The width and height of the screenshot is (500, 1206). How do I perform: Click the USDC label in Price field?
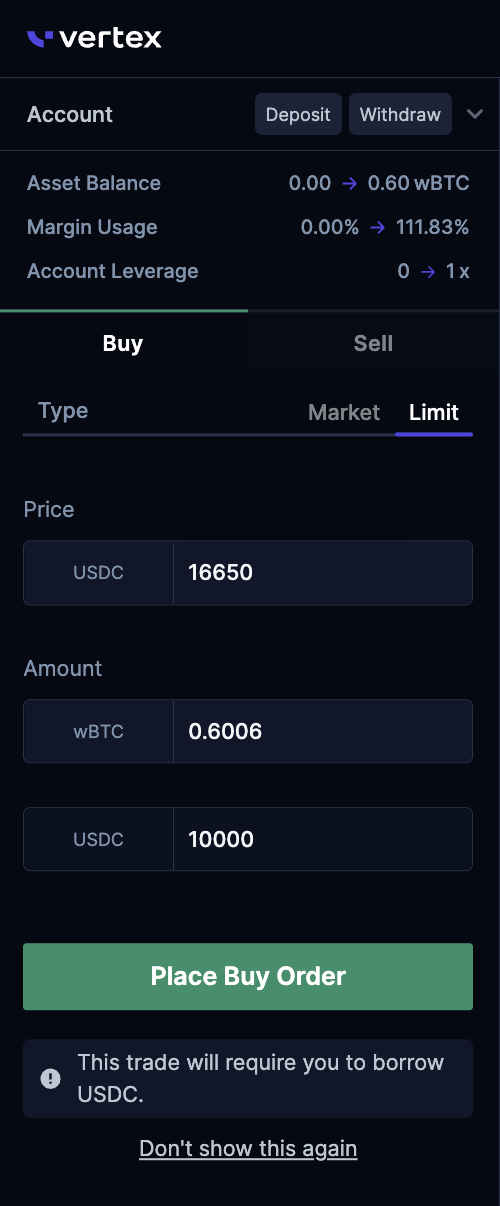pyautogui.click(x=98, y=573)
